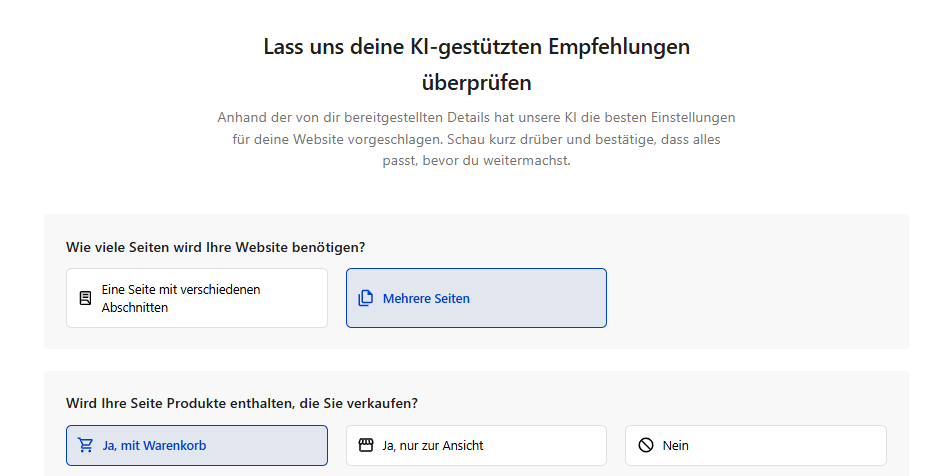
Task: Click the question 'Wie viele Seiten wird Ihre Website benötigen?'
Action: [215, 247]
